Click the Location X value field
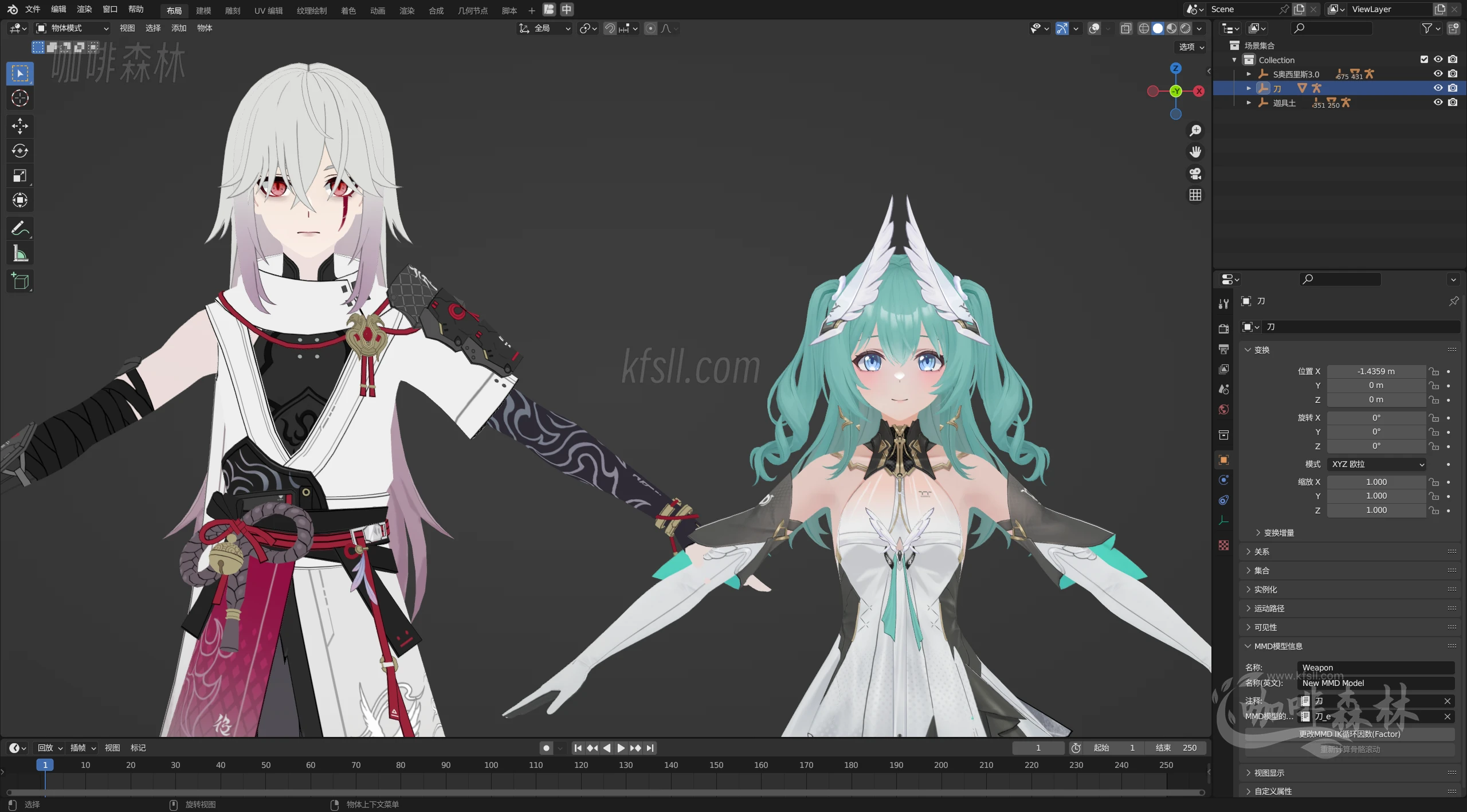The image size is (1467, 812). click(1376, 371)
